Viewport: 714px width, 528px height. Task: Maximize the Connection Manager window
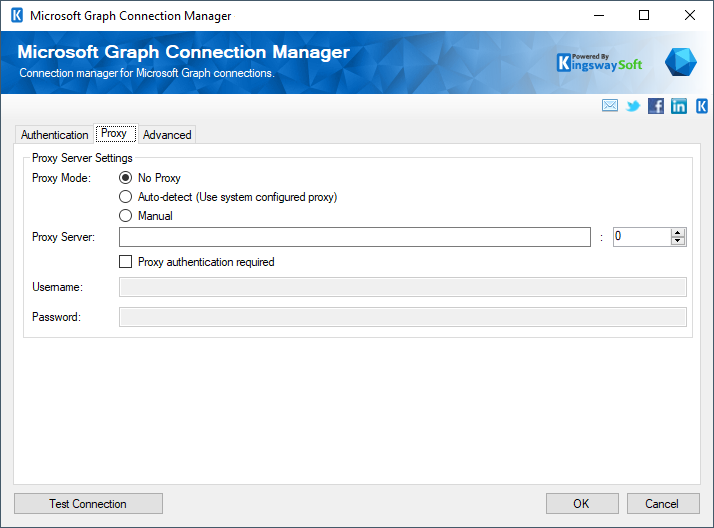pos(644,15)
